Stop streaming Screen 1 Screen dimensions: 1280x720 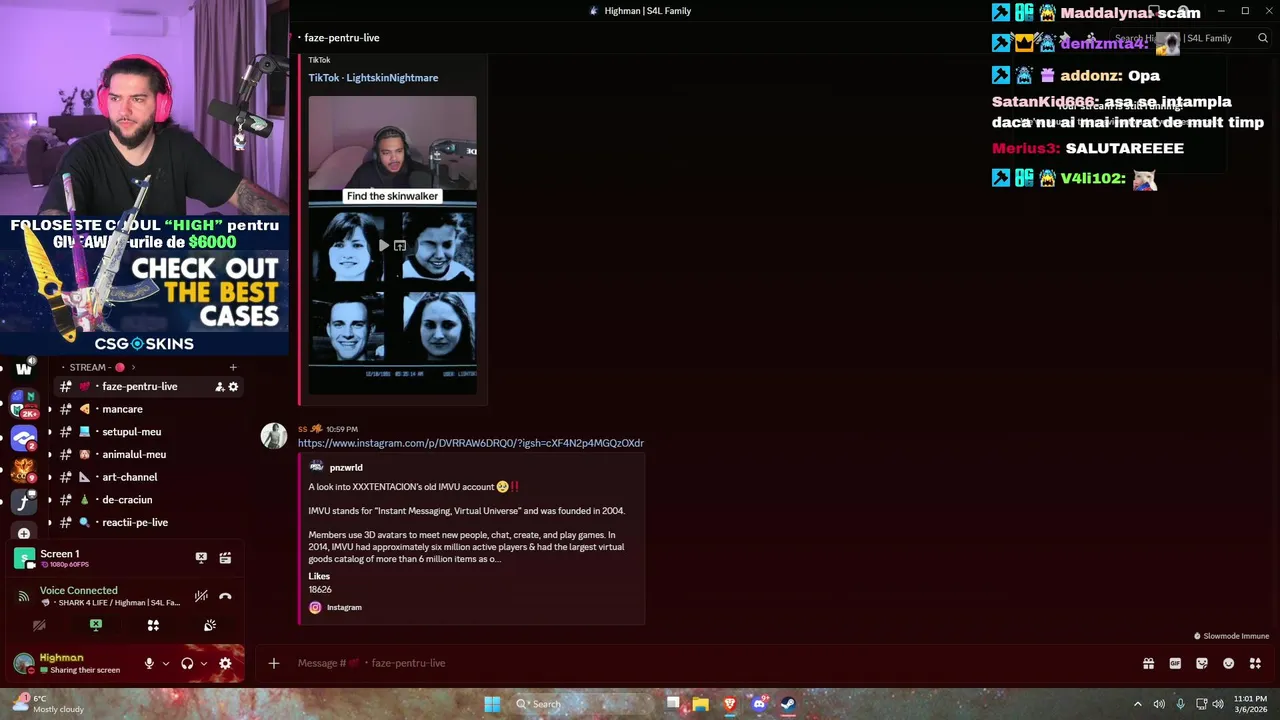(x=201, y=558)
